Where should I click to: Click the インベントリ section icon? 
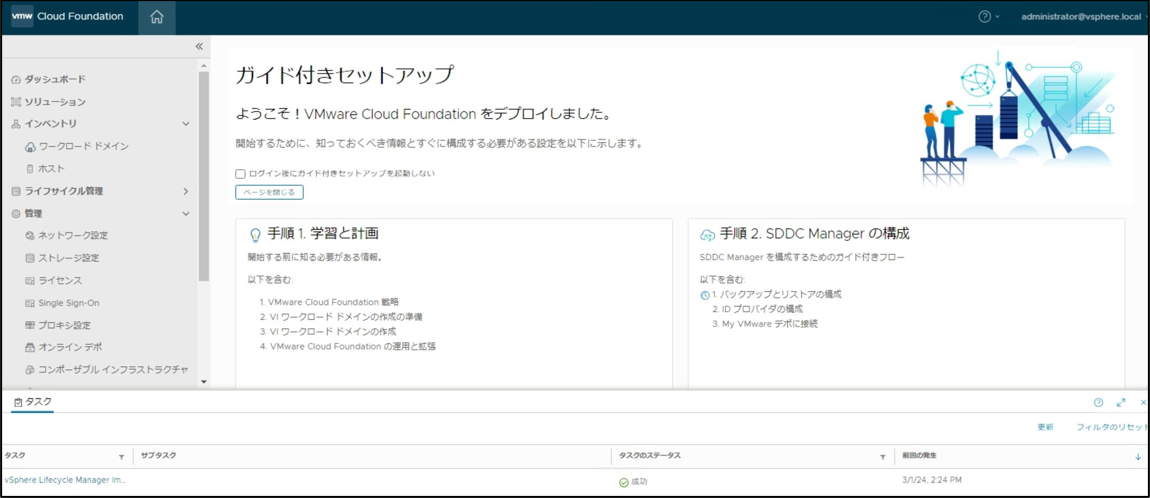point(16,124)
